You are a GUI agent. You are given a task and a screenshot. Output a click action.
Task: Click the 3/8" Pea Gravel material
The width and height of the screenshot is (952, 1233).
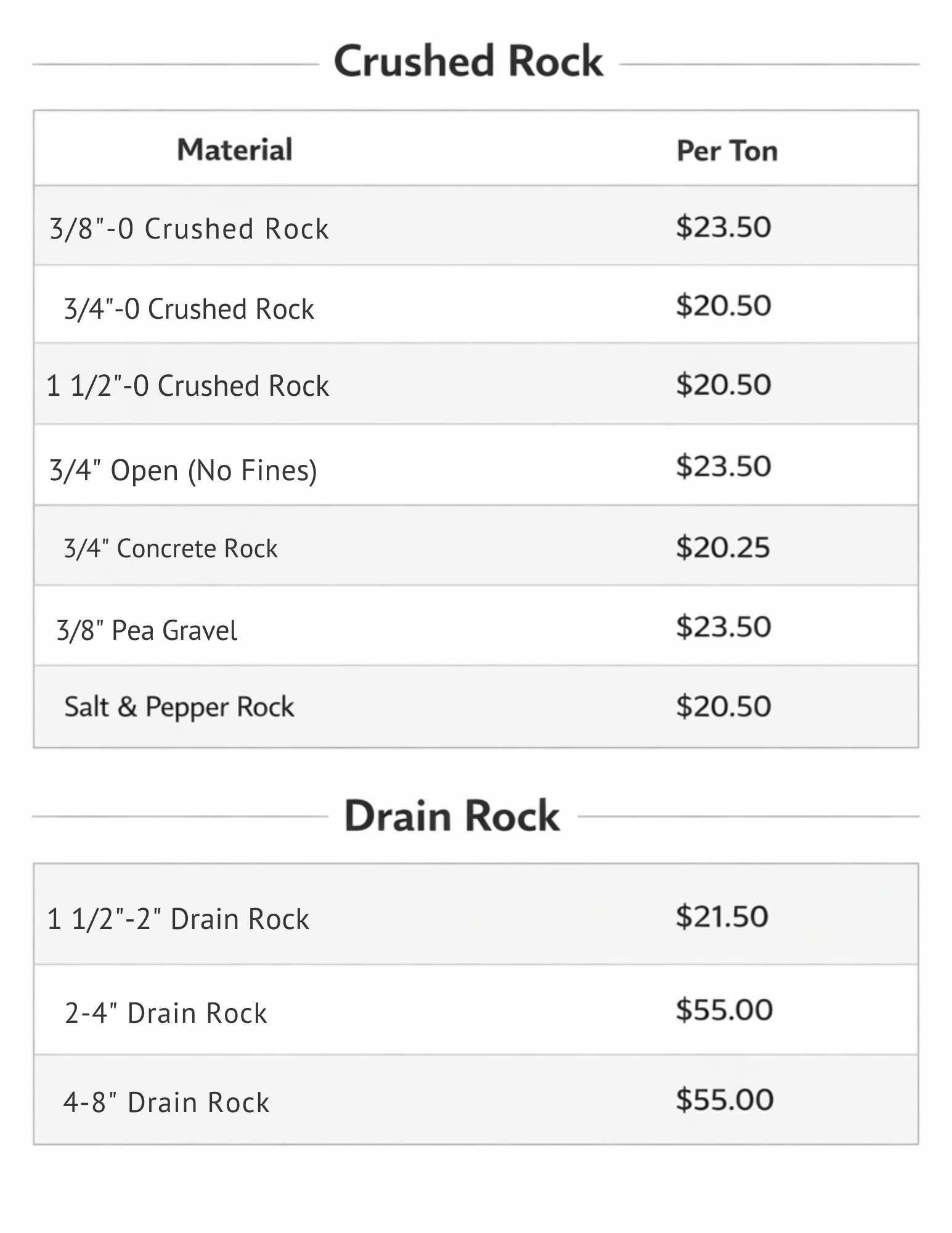(147, 630)
